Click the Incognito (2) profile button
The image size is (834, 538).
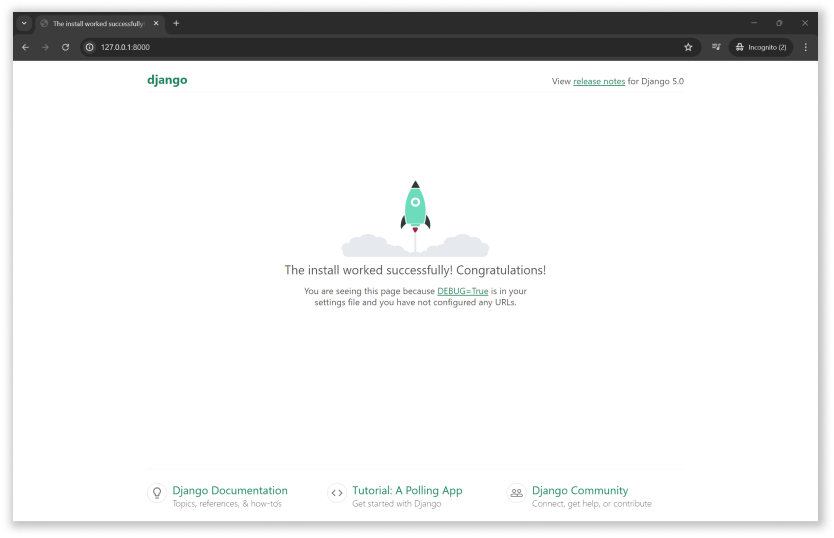coord(761,47)
